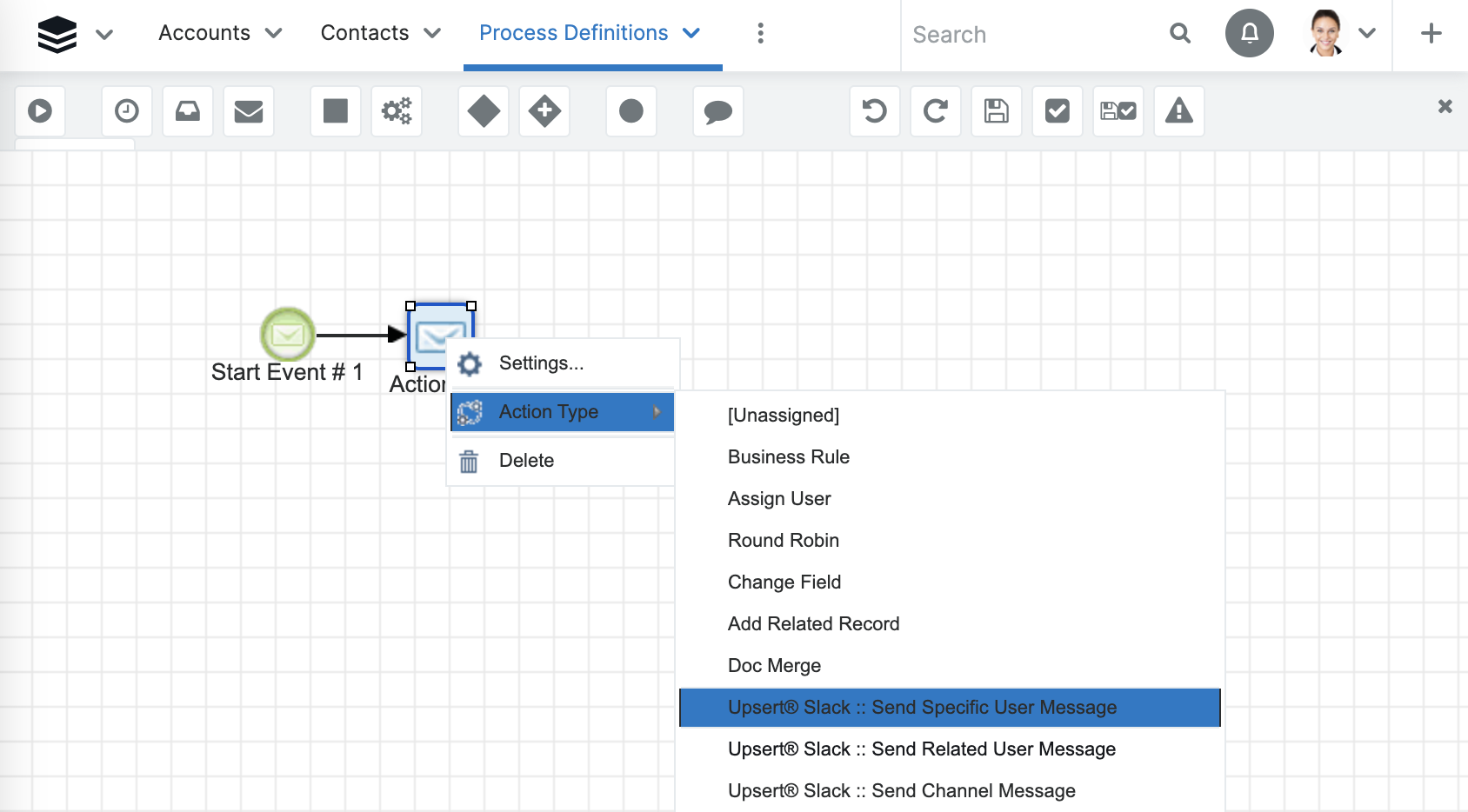Viewport: 1468px width, 812px height.
Task: Click the Save process definition icon
Action: pyautogui.click(x=997, y=111)
